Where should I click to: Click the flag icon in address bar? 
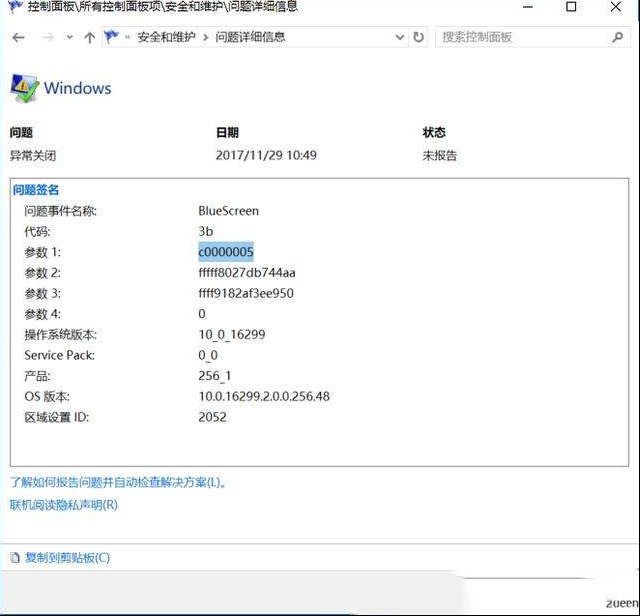(111, 37)
